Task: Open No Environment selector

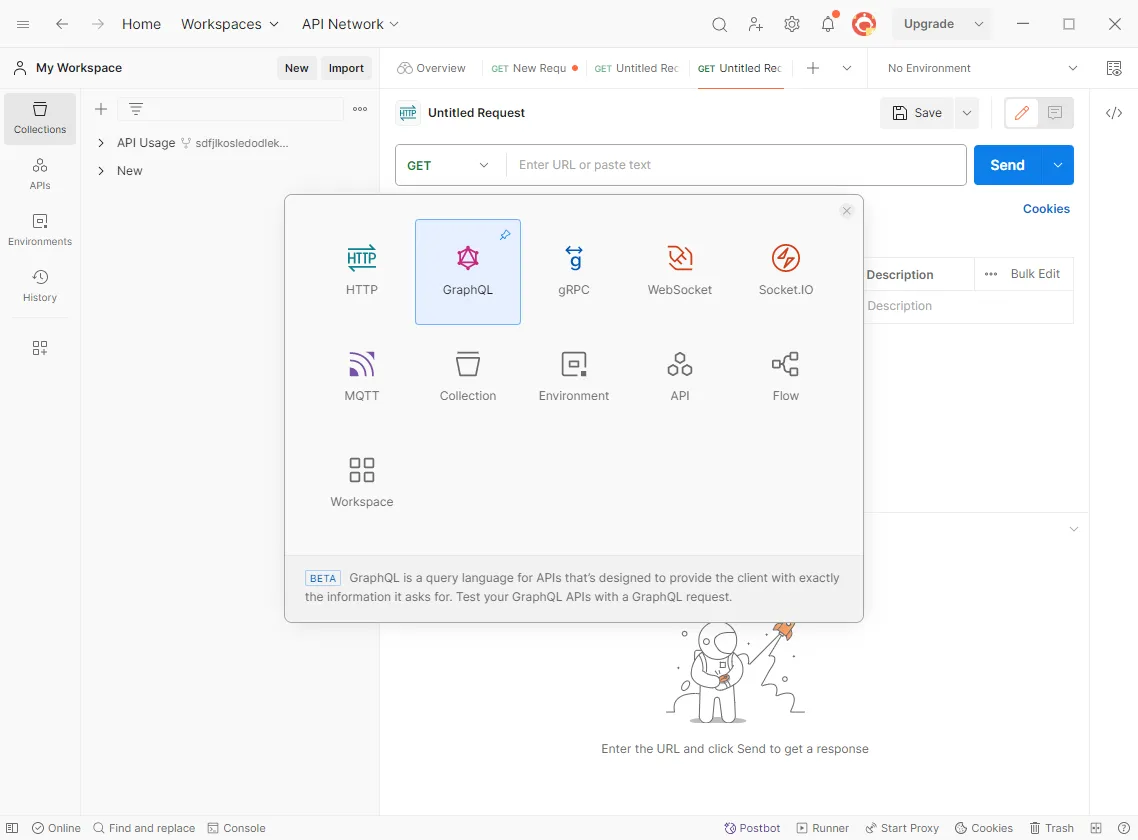Action: (x=983, y=68)
